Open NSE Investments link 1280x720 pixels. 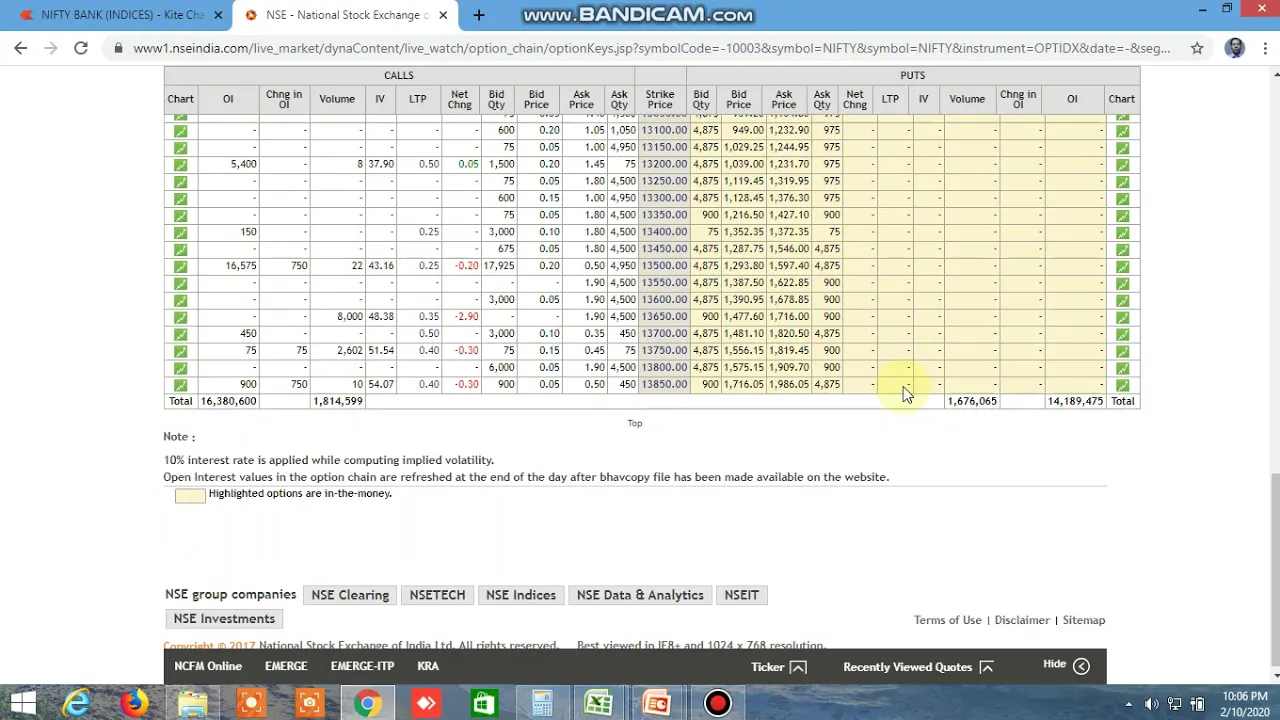click(224, 619)
